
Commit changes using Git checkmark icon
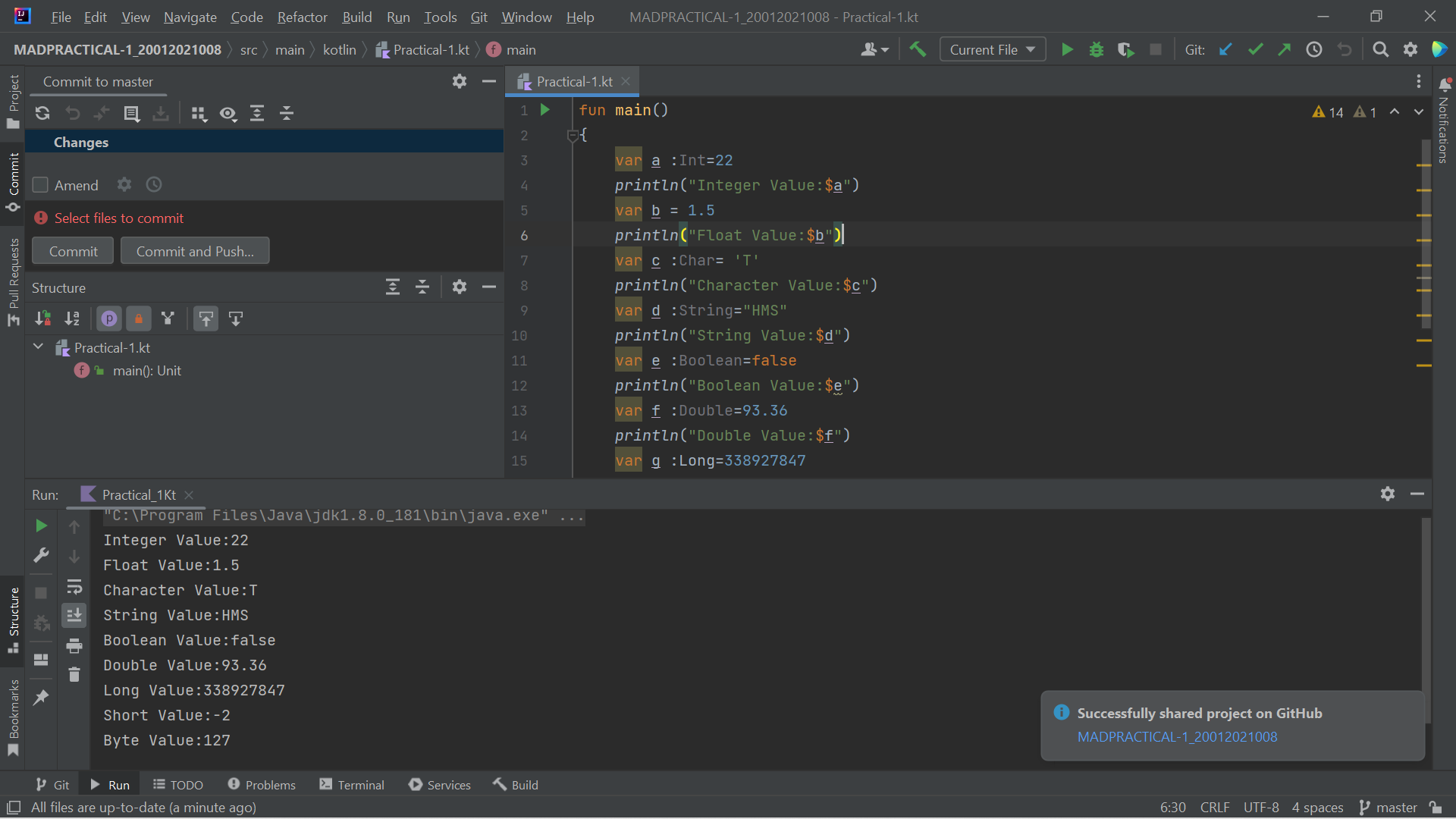coord(1255,50)
